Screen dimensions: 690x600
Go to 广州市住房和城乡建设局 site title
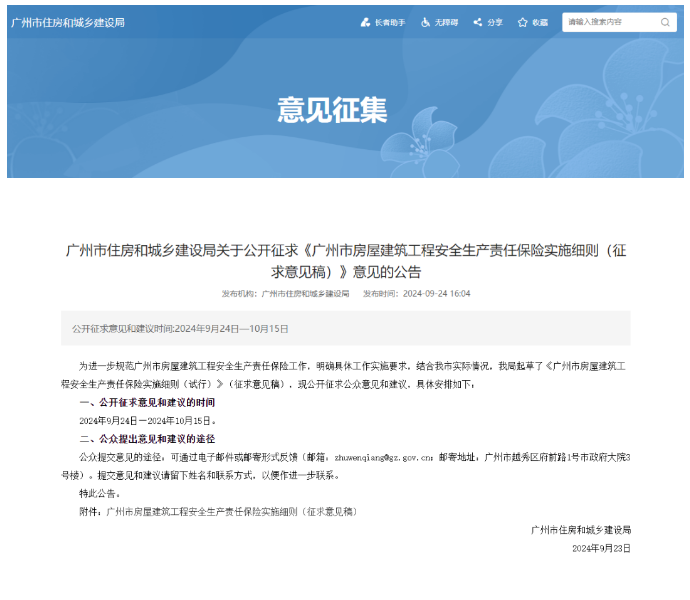click(x=68, y=22)
